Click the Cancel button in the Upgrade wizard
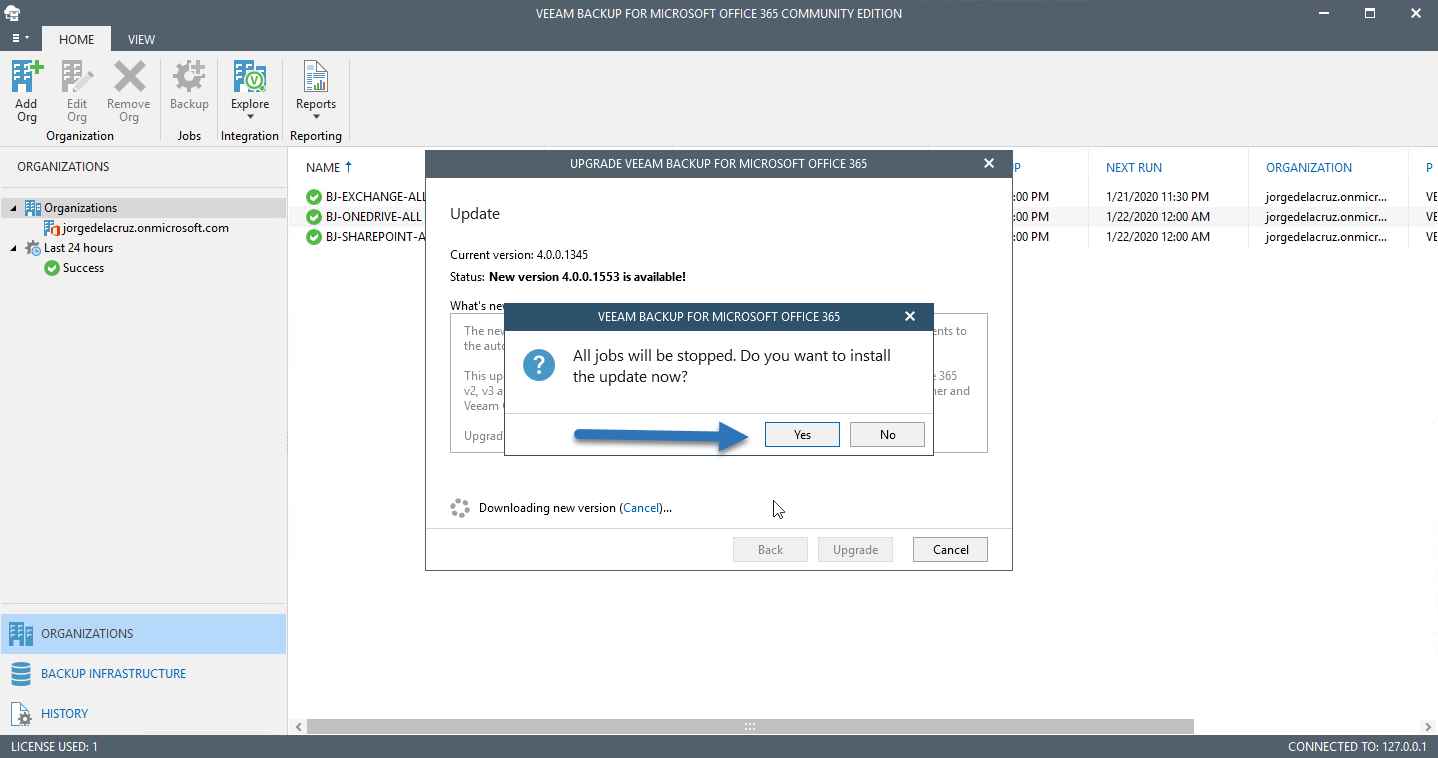 (950, 549)
